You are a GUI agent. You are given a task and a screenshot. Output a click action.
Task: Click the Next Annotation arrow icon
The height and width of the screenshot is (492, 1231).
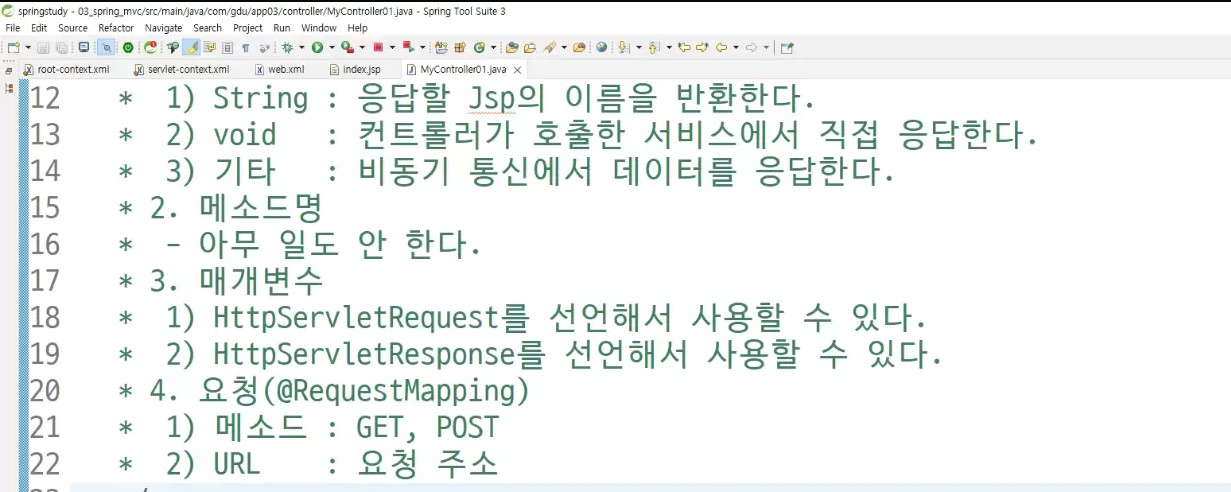(x=622, y=47)
